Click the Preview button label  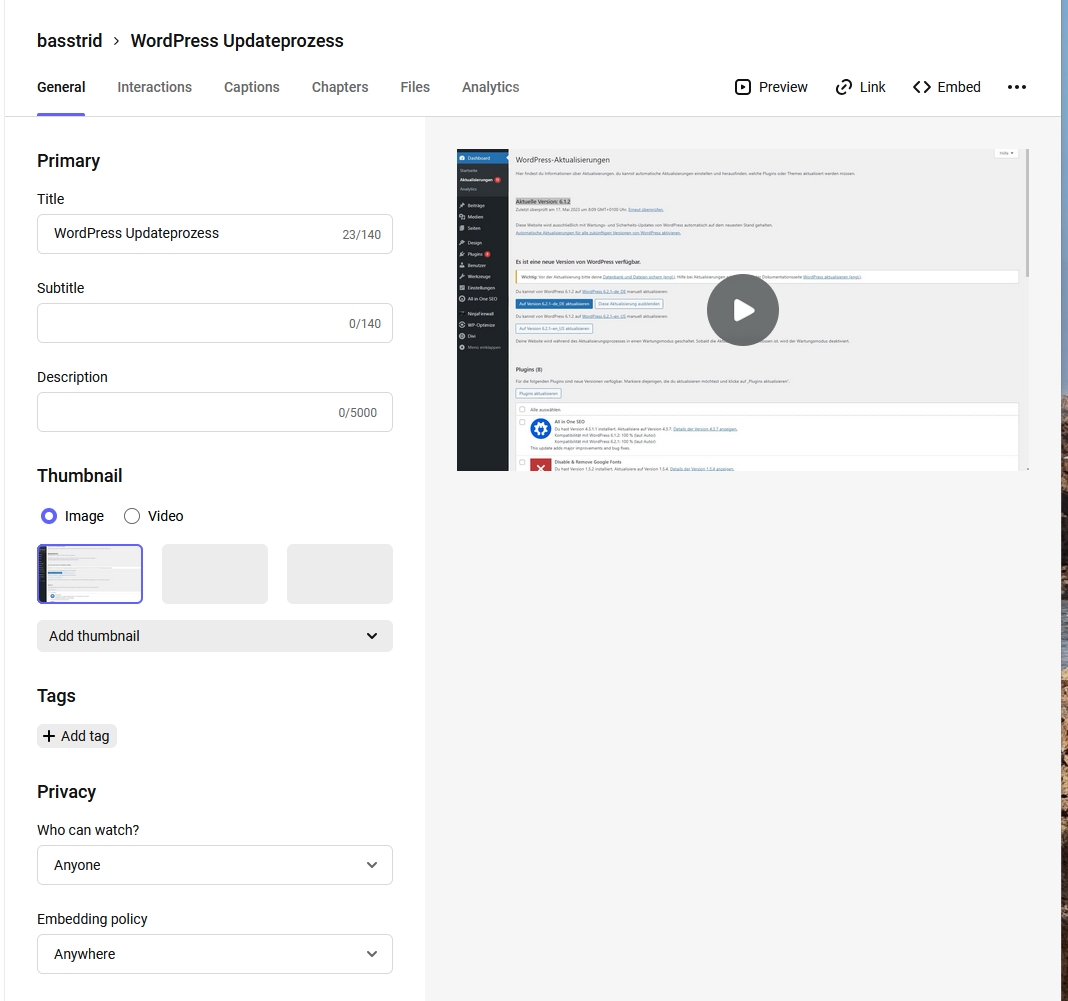click(783, 87)
